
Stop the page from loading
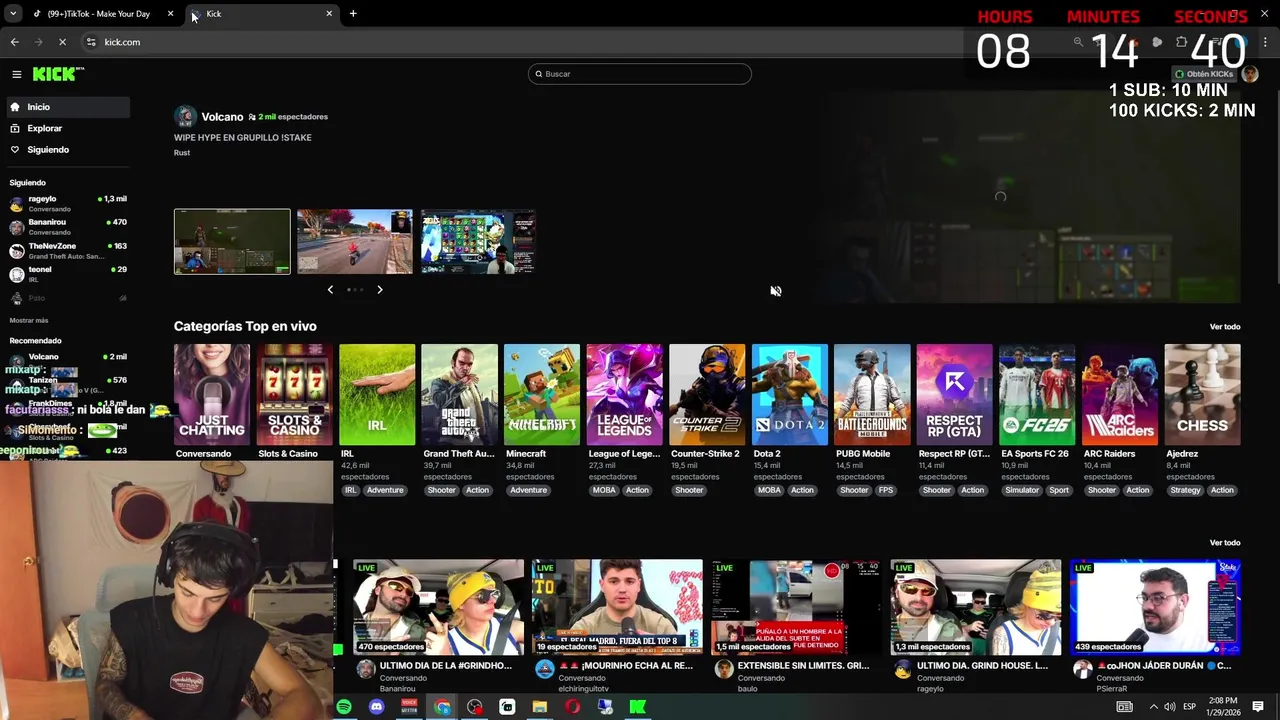coord(62,42)
